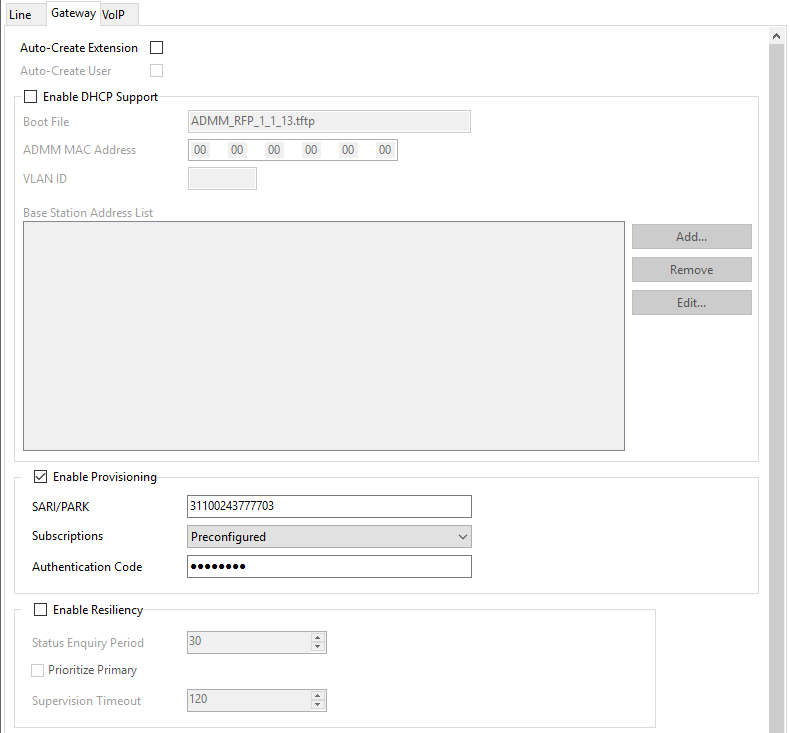This screenshot has width=790, height=733.
Task: Tick the Auto-Create Extension checkbox
Action: (157, 47)
